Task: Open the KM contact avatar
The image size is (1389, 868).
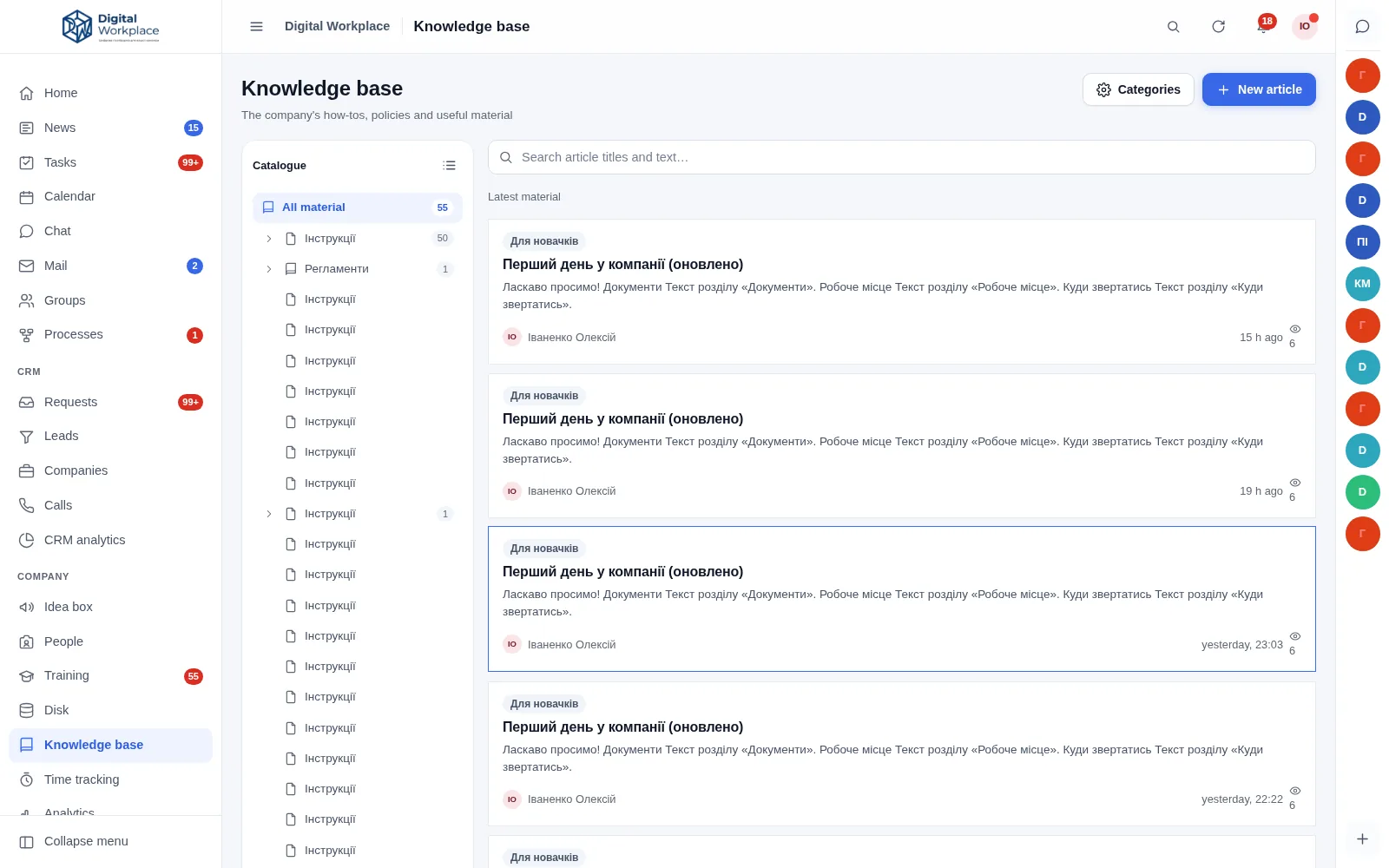Action: pos(1362,284)
